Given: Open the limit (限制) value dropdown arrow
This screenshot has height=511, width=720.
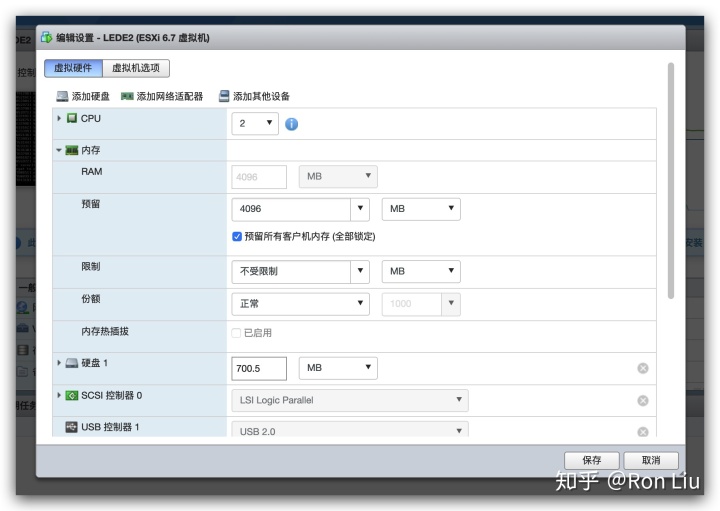Looking at the screenshot, I should (x=360, y=271).
